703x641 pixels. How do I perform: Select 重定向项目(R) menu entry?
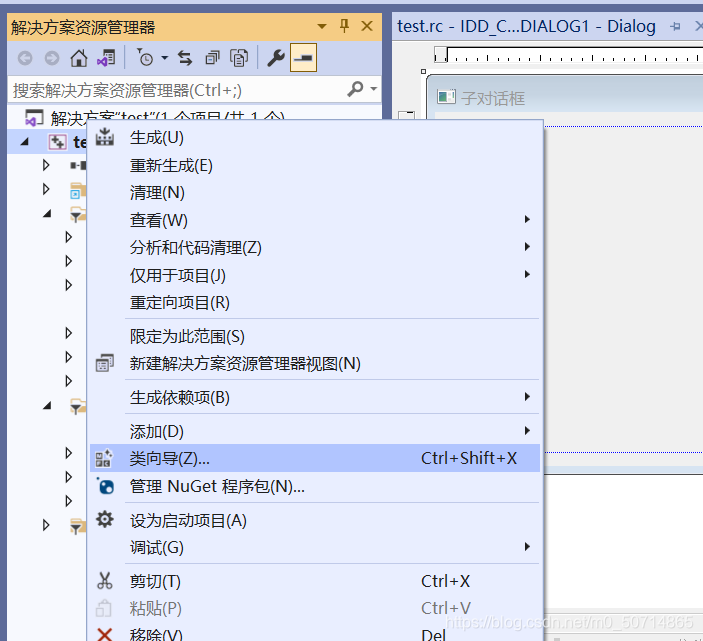pos(314,303)
